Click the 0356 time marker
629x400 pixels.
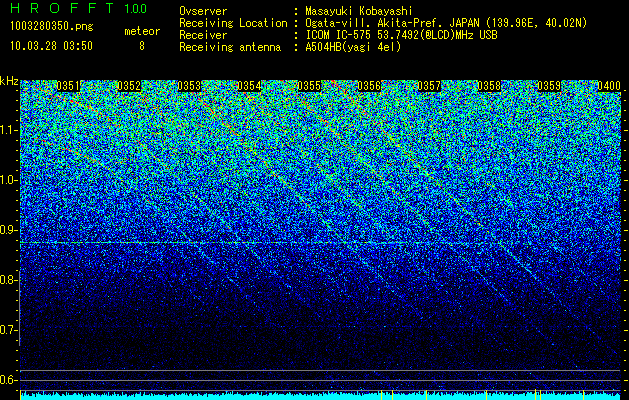point(369,86)
